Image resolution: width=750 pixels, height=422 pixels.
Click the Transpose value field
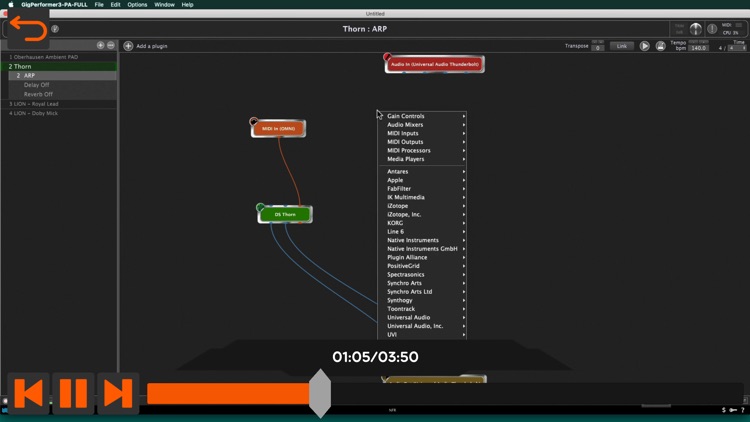(597, 48)
